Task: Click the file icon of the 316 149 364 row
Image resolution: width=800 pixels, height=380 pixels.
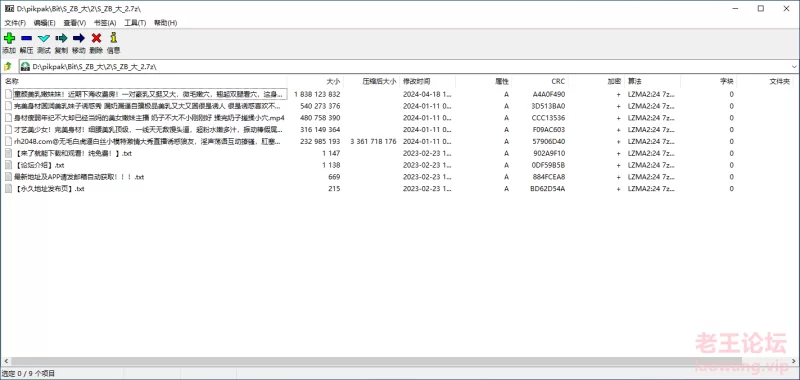Action: click(8, 130)
